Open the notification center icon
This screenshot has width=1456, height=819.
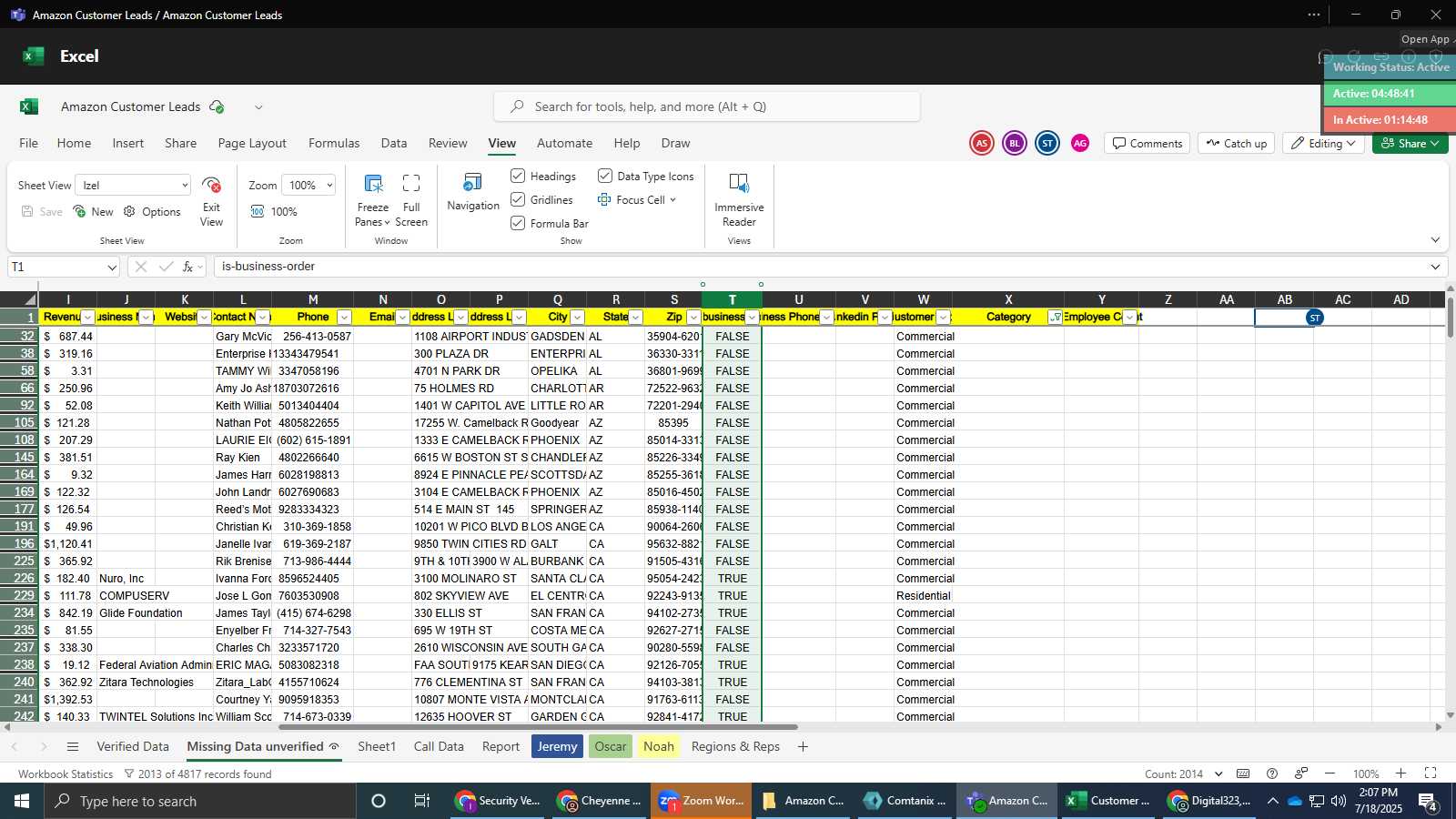(x=1428, y=802)
